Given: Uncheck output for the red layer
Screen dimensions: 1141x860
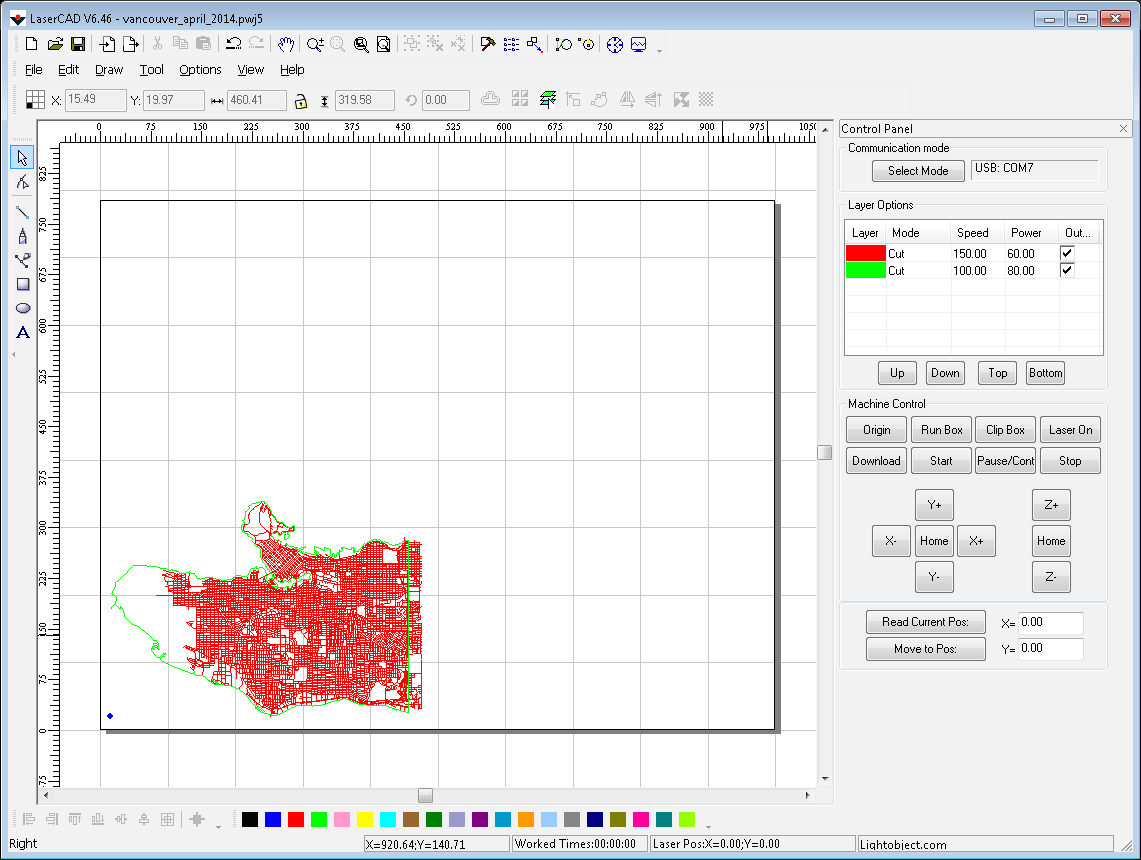Looking at the screenshot, I should [x=1067, y=254].
